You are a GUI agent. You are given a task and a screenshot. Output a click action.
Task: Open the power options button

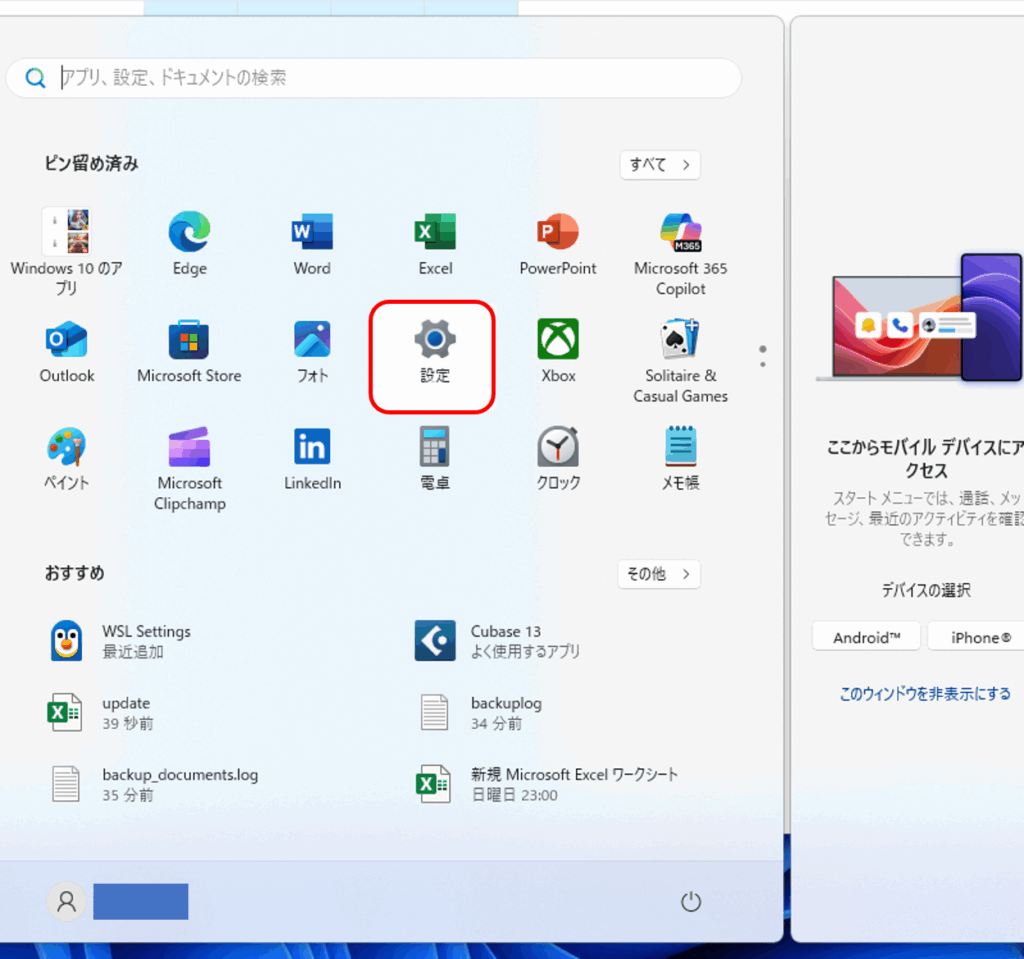(x=691, y=902)
